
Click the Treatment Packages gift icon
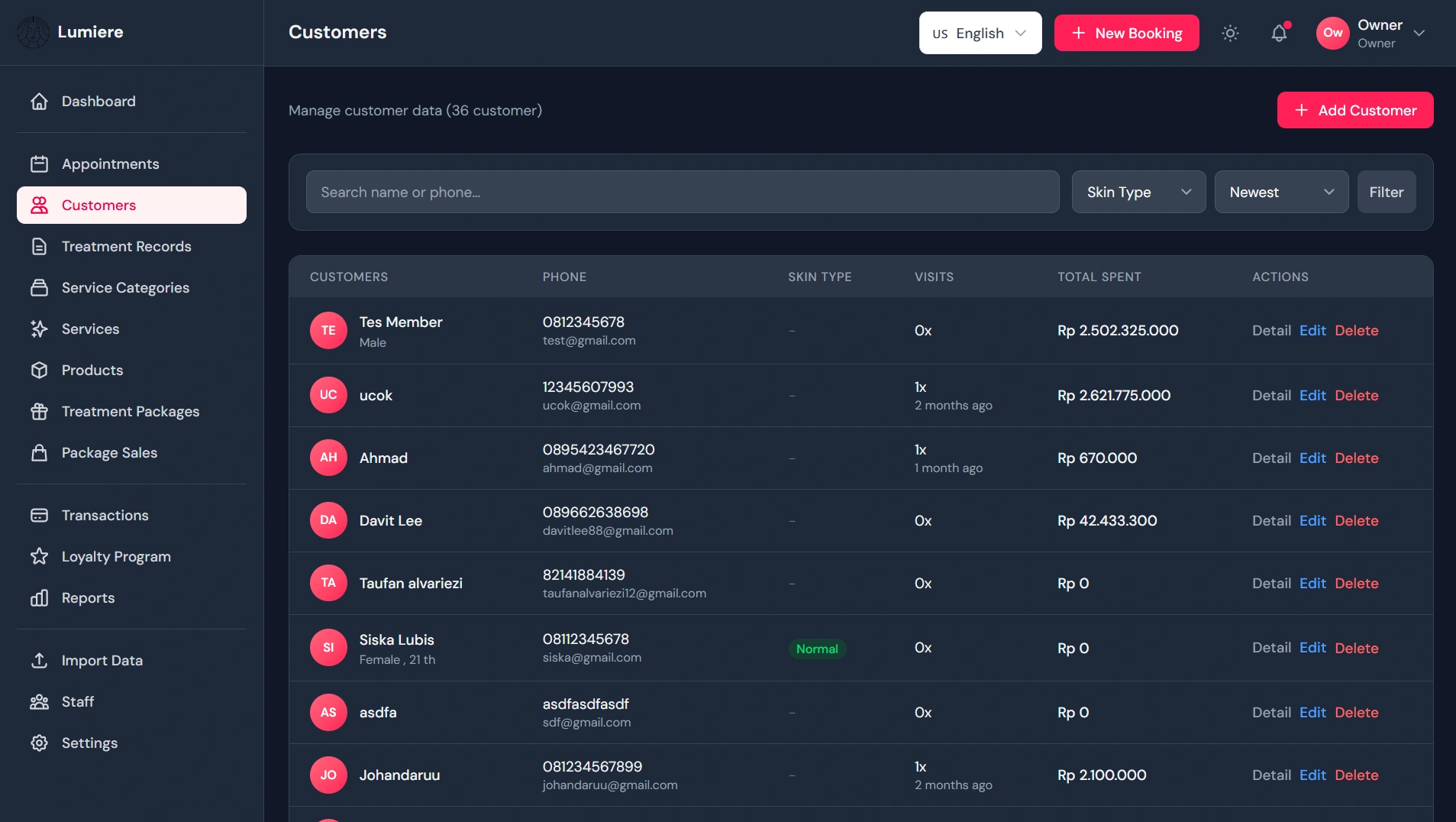coord(40,412)
